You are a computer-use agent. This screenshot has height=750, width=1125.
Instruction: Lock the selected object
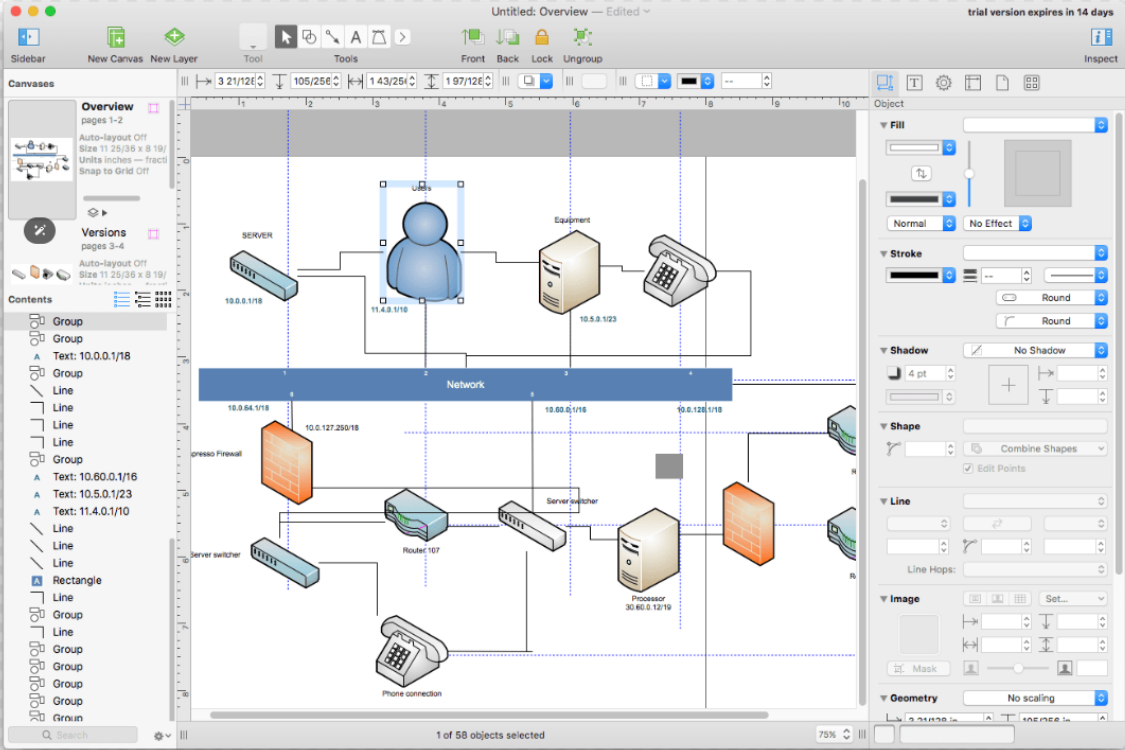click(542, 39)
